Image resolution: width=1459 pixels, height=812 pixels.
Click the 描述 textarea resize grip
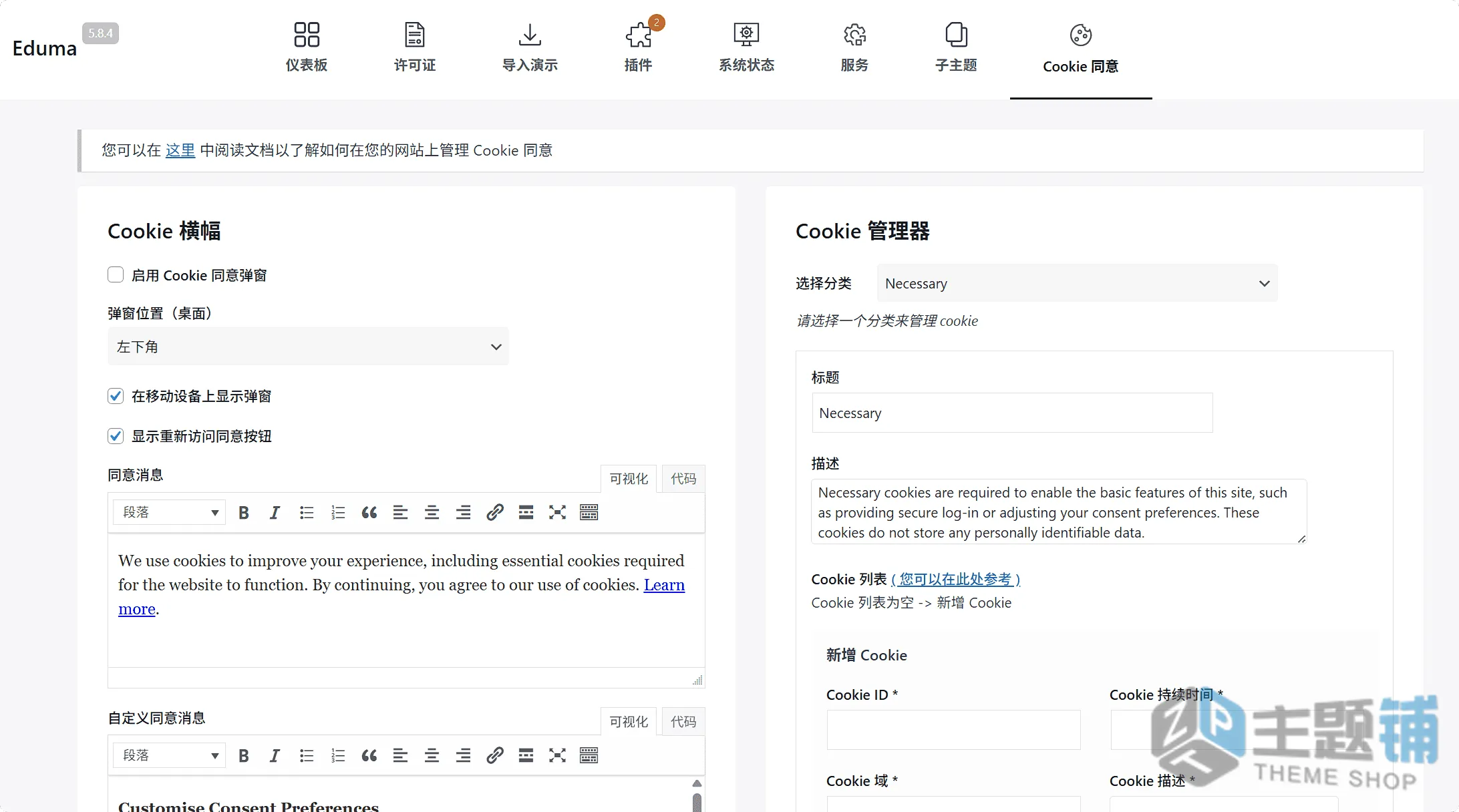1301,538
